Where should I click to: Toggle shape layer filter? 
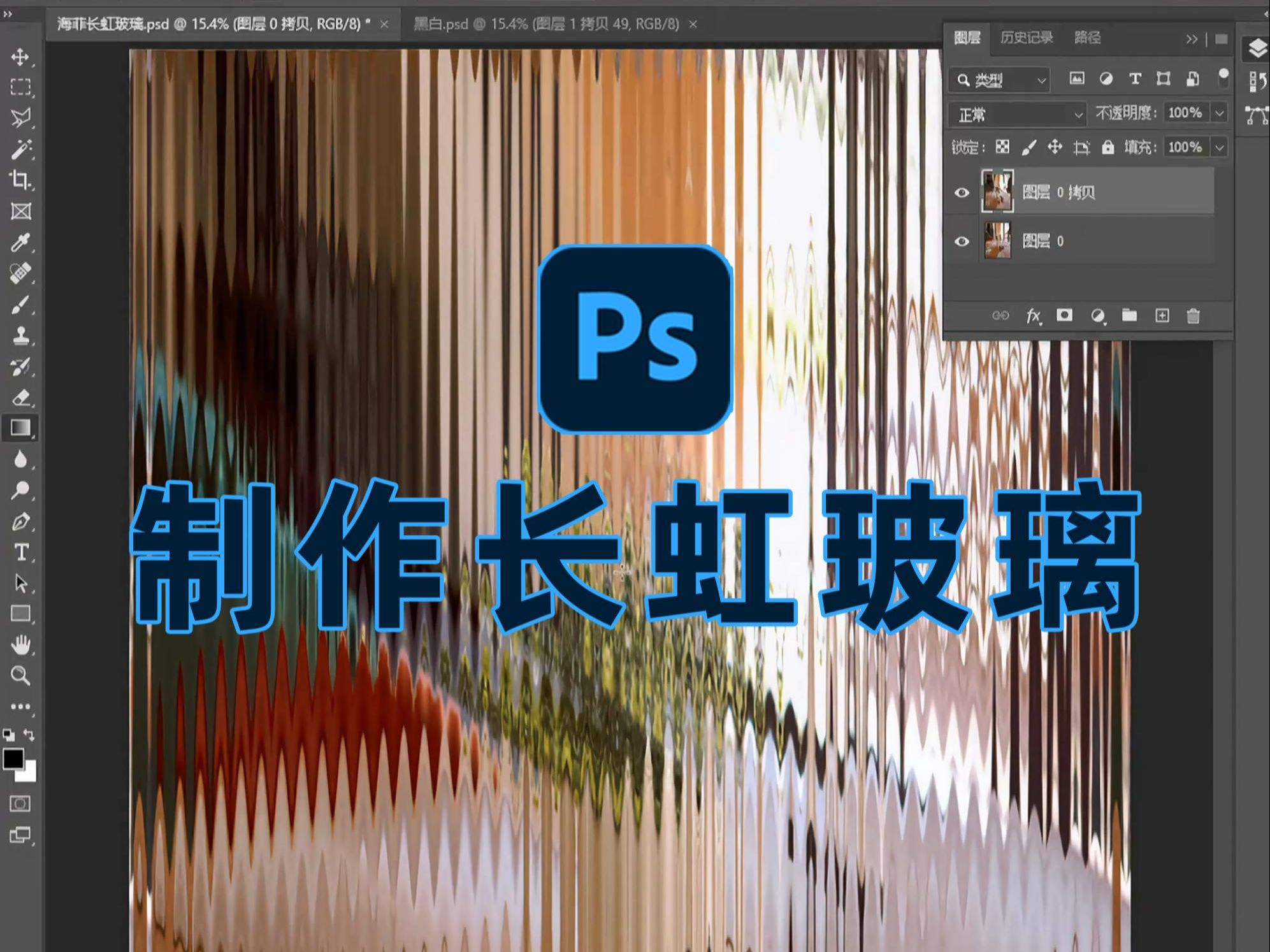(1164, 78)
